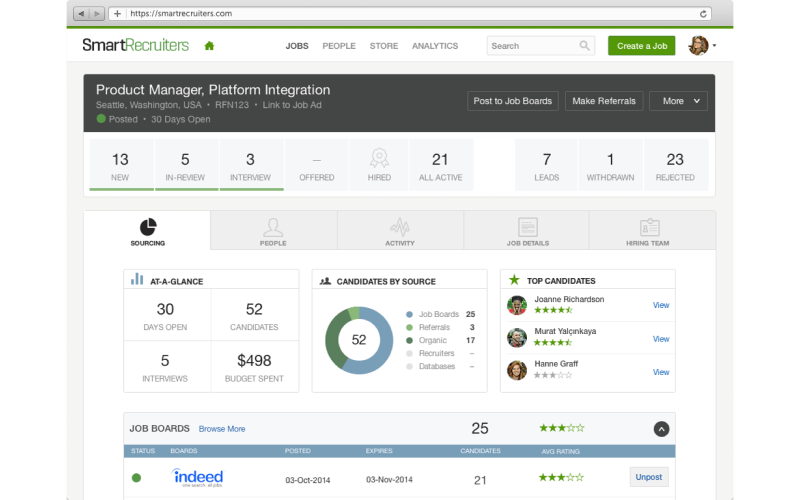Screen dimensions: 800x500
Task: Switch to the People tab
Action: pyautogui.click(x=273, y=231)
